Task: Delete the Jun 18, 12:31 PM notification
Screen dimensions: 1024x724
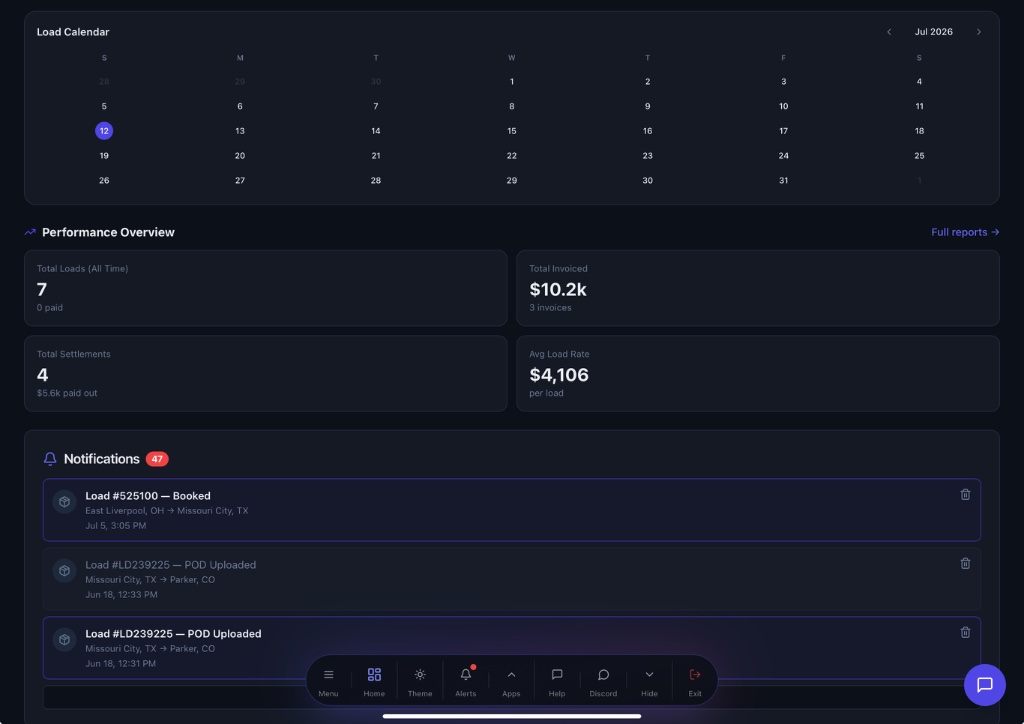Action: tap(965, 633)
